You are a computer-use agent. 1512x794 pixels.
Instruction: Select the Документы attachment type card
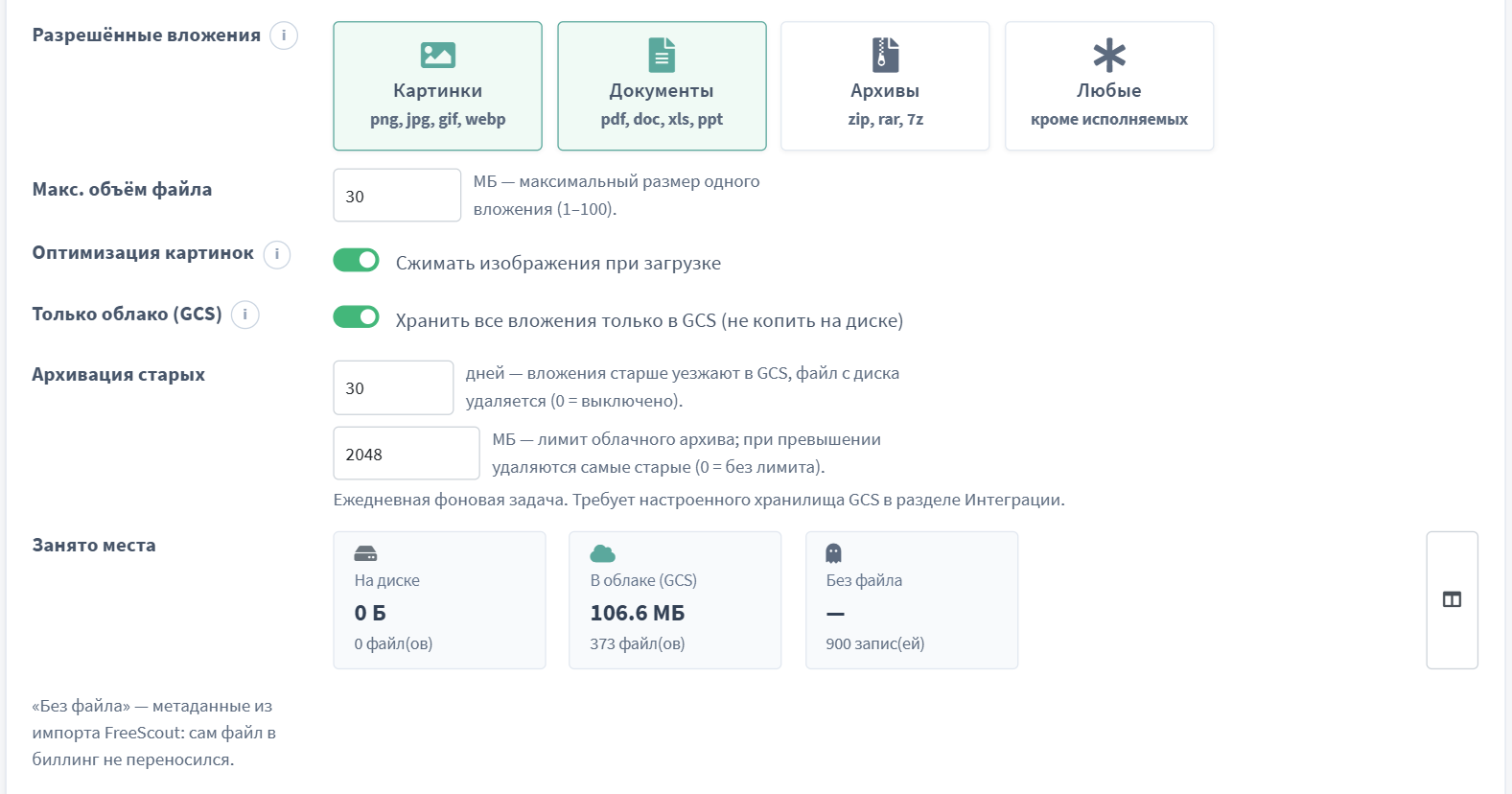662,86
